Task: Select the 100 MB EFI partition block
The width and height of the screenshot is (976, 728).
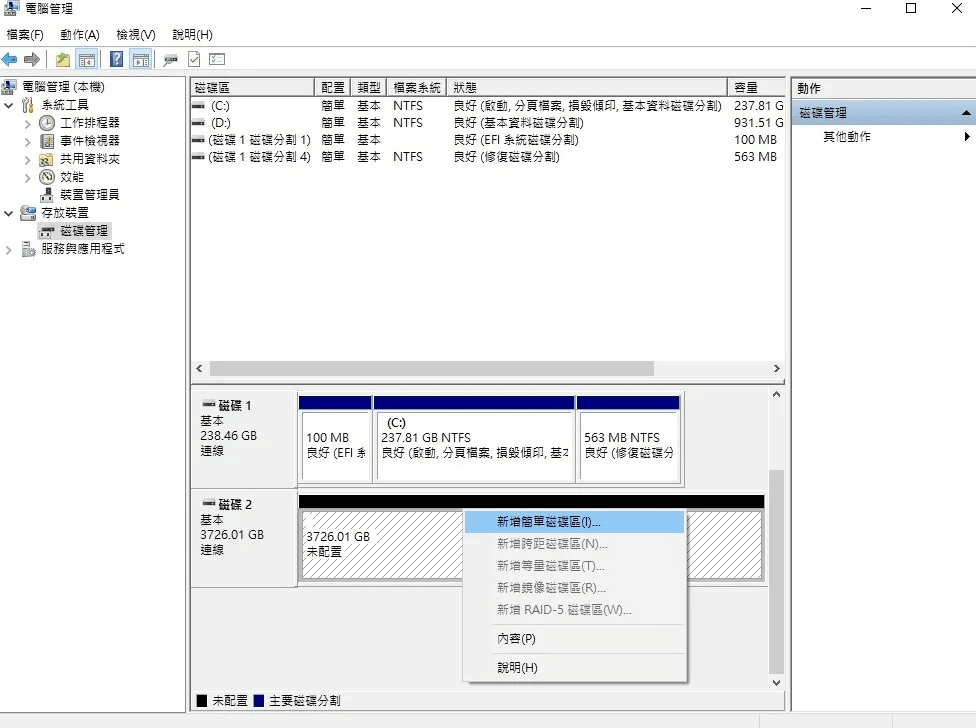Action: (x=335, y=439)
